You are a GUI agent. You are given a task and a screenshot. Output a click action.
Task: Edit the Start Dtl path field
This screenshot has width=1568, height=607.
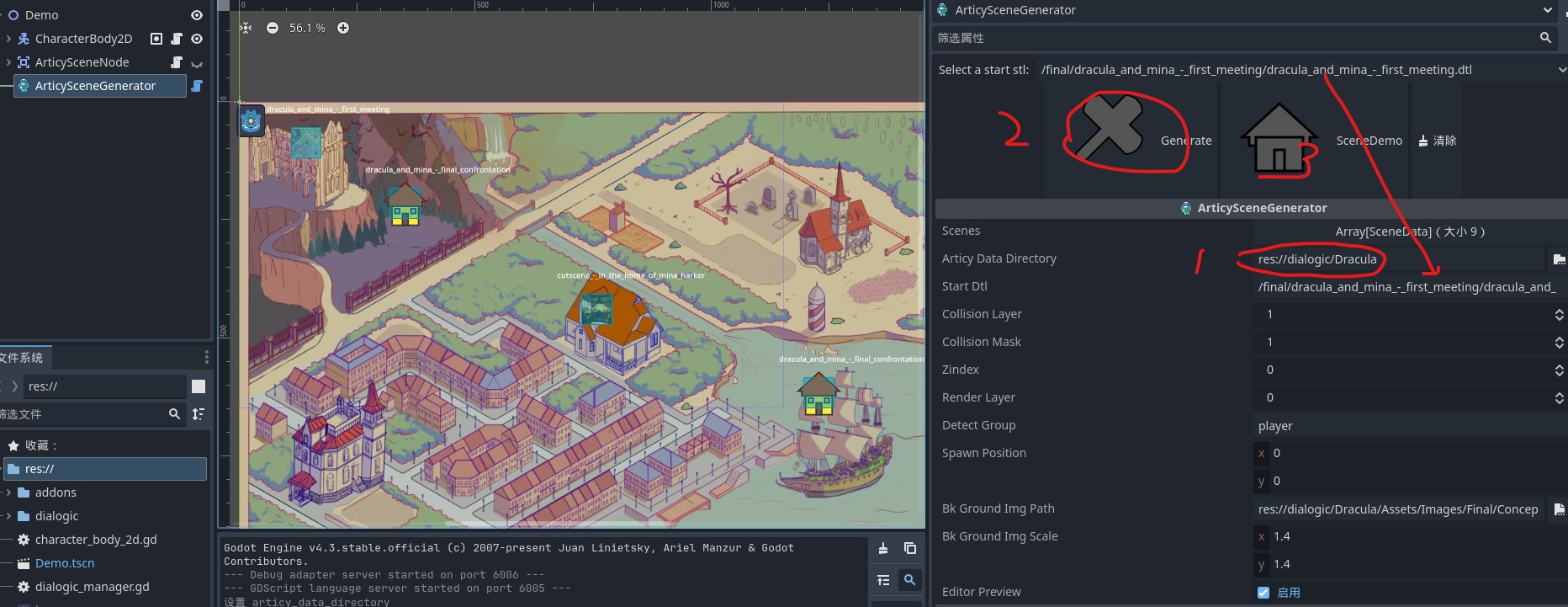click(x=1410, y=287)
